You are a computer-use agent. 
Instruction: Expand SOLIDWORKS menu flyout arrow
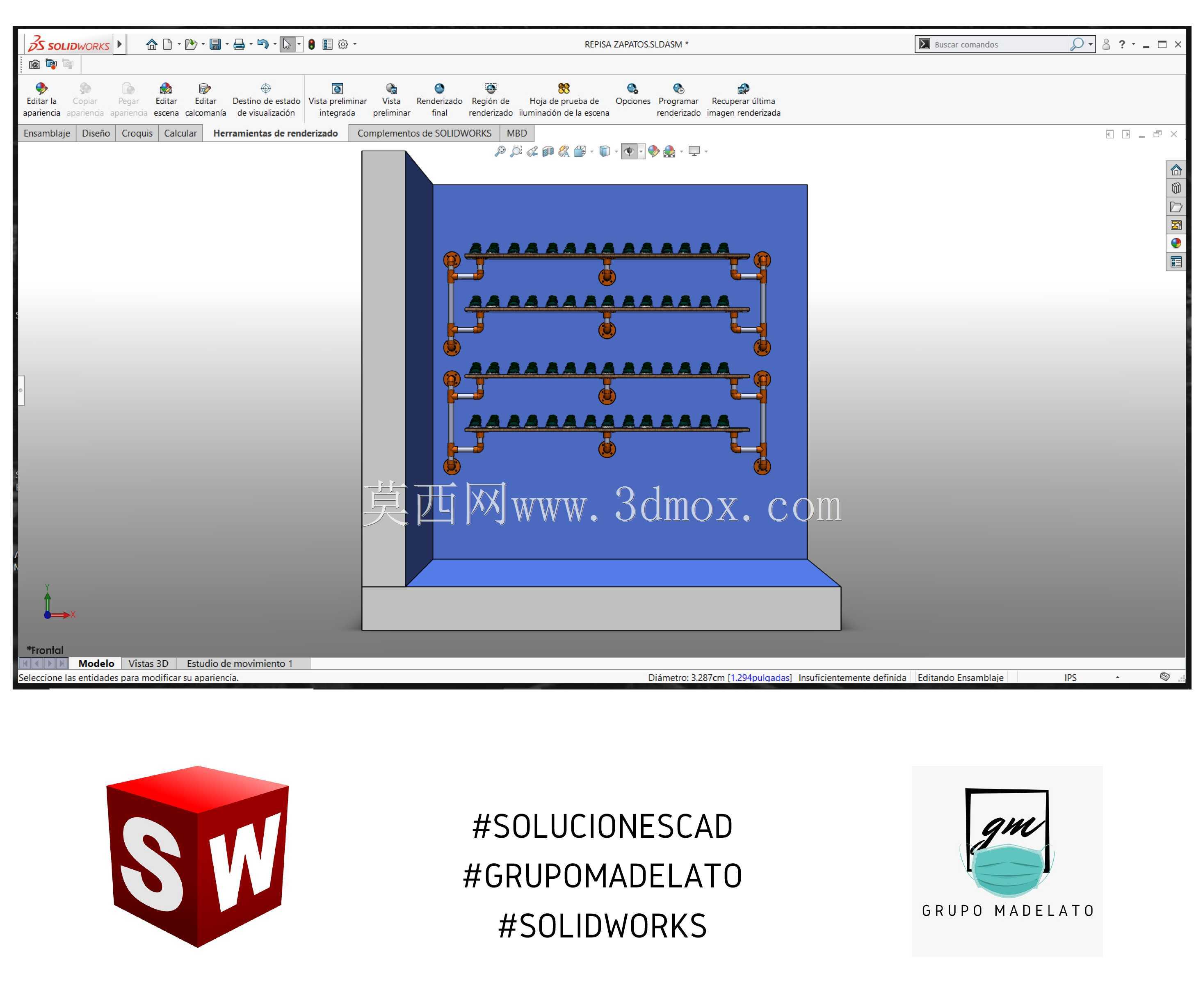(x=119, y=44)
